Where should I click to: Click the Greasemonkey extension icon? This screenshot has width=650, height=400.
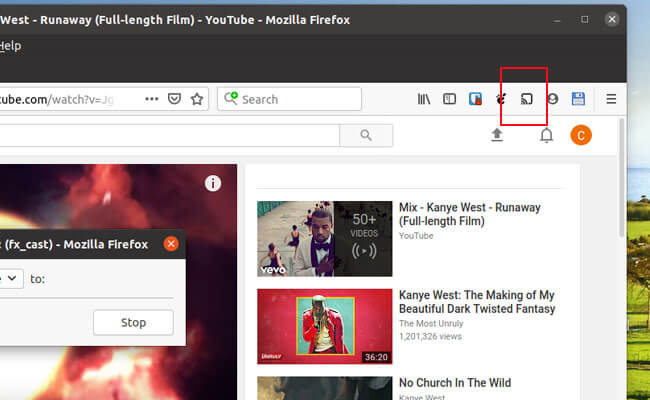pyautogui.click(x=501, y=99)
